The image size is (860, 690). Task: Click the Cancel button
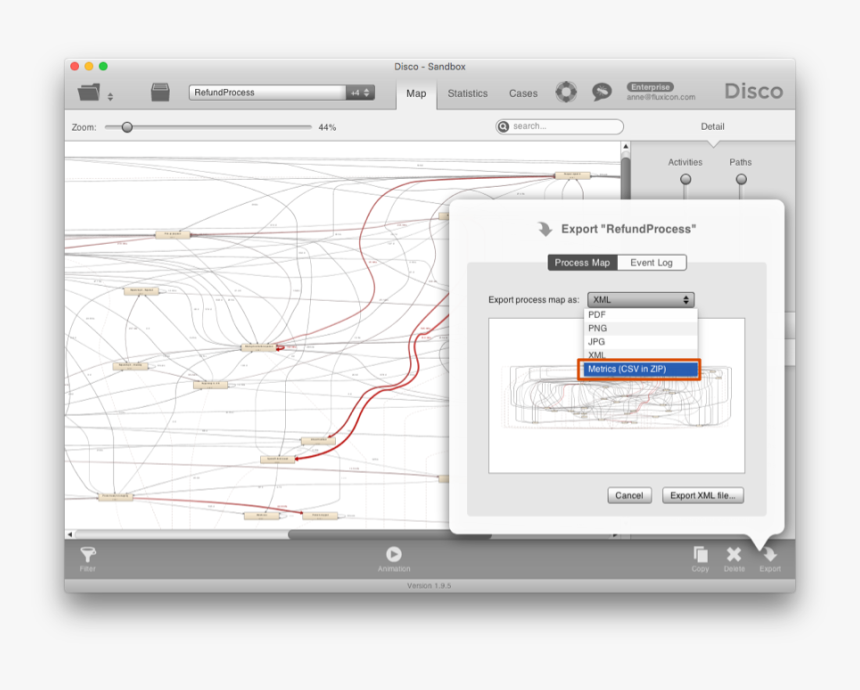tap(629, 495)
